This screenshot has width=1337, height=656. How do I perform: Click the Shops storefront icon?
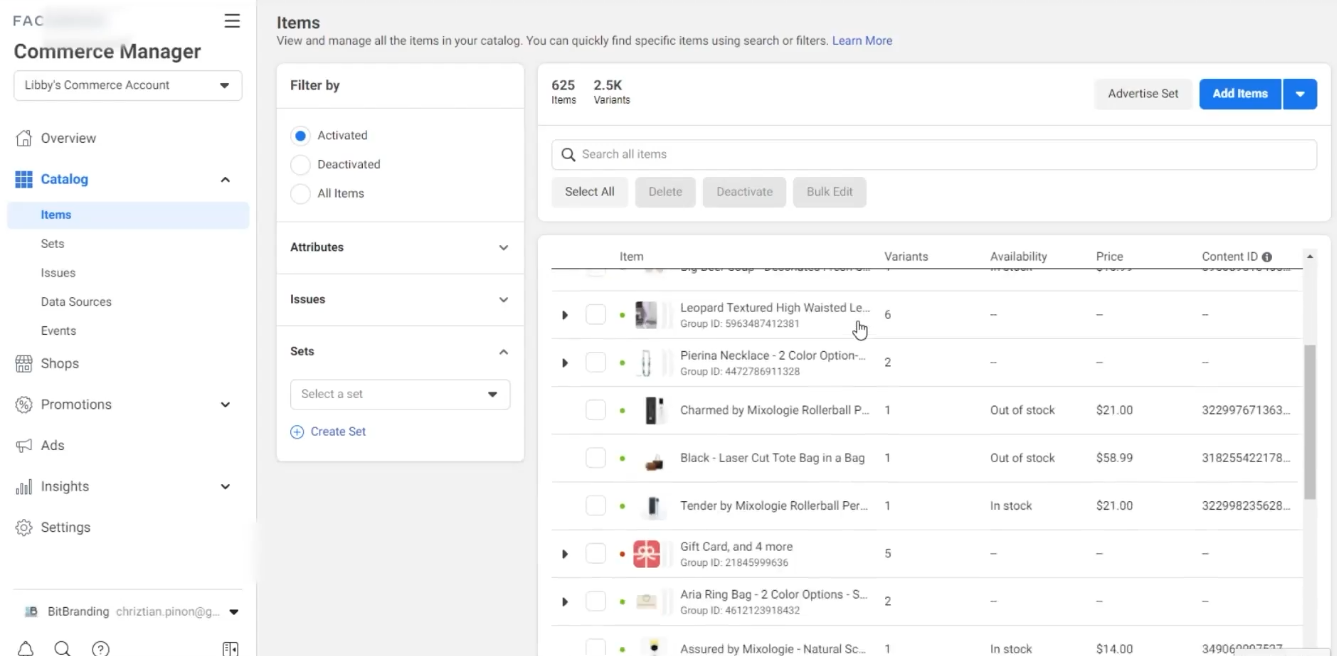click(x=24, y=364)
